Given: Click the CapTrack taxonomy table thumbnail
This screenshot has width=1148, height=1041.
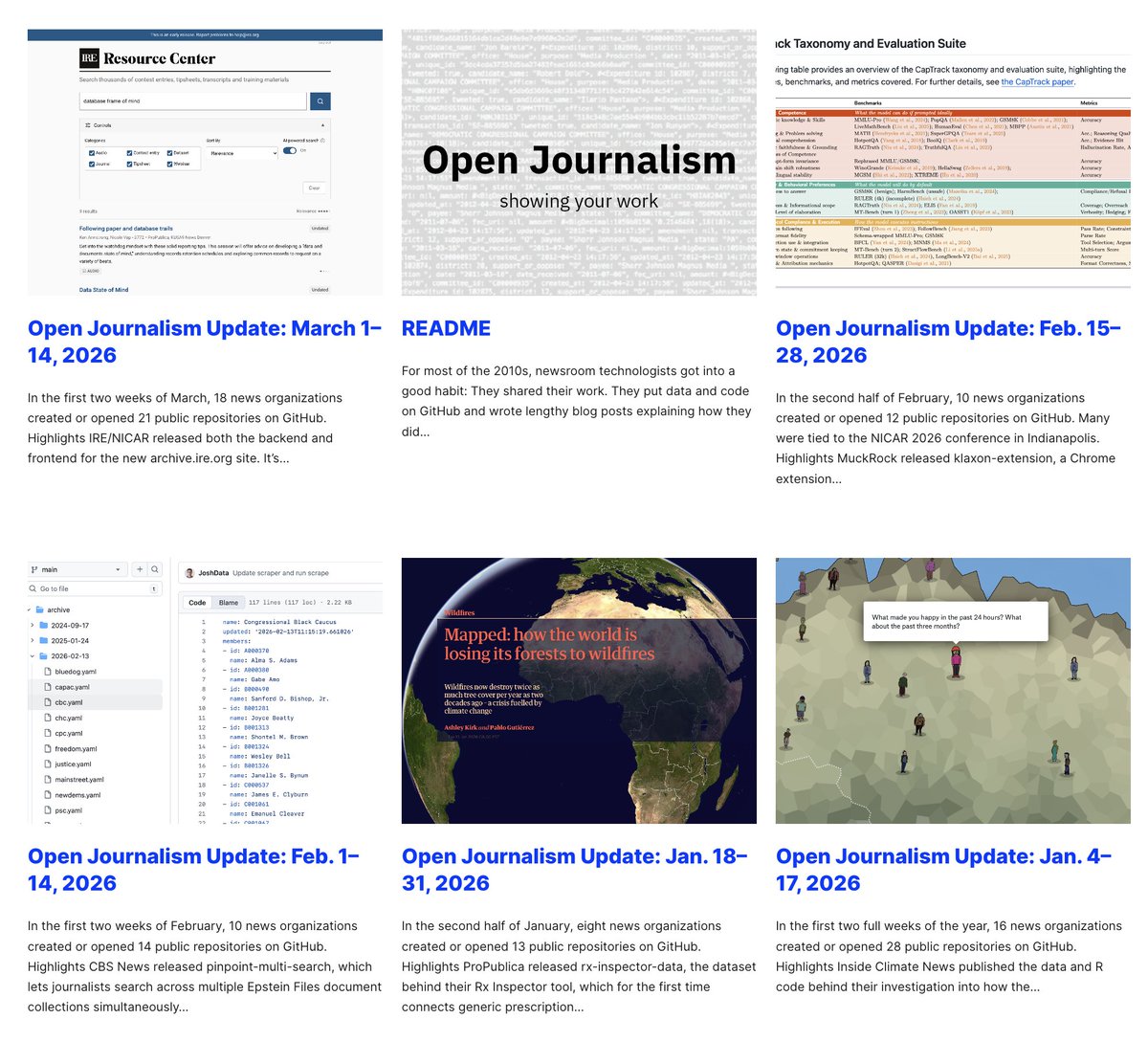Looking at the screenshot, I should coord(953,162).
